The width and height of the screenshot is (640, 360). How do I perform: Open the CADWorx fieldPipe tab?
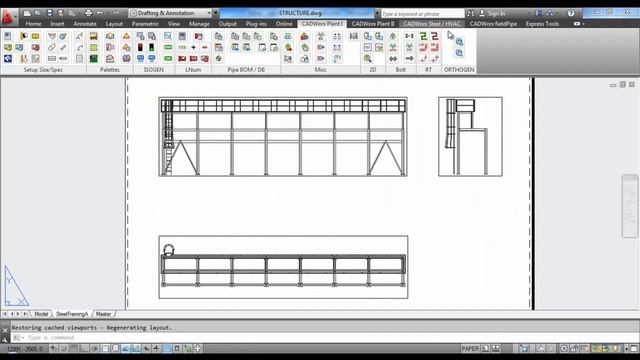[493, 24]
